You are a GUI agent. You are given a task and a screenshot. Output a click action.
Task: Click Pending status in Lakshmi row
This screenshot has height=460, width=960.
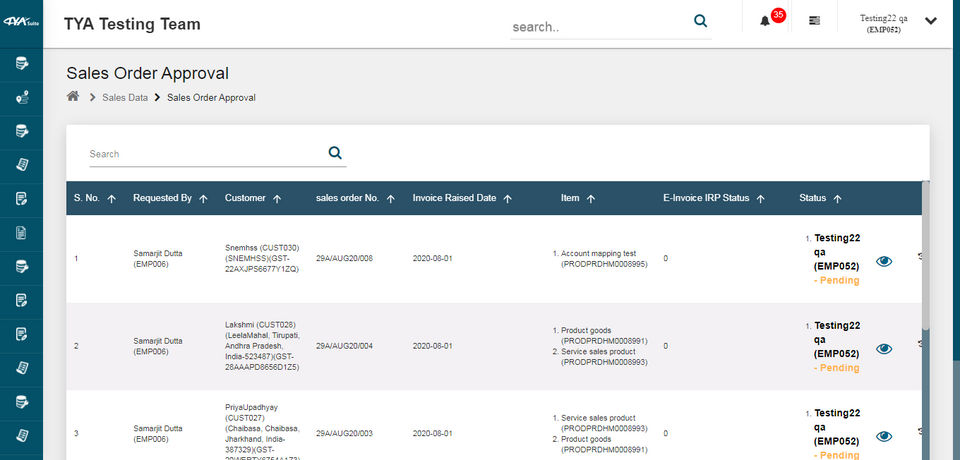point(836,368)
